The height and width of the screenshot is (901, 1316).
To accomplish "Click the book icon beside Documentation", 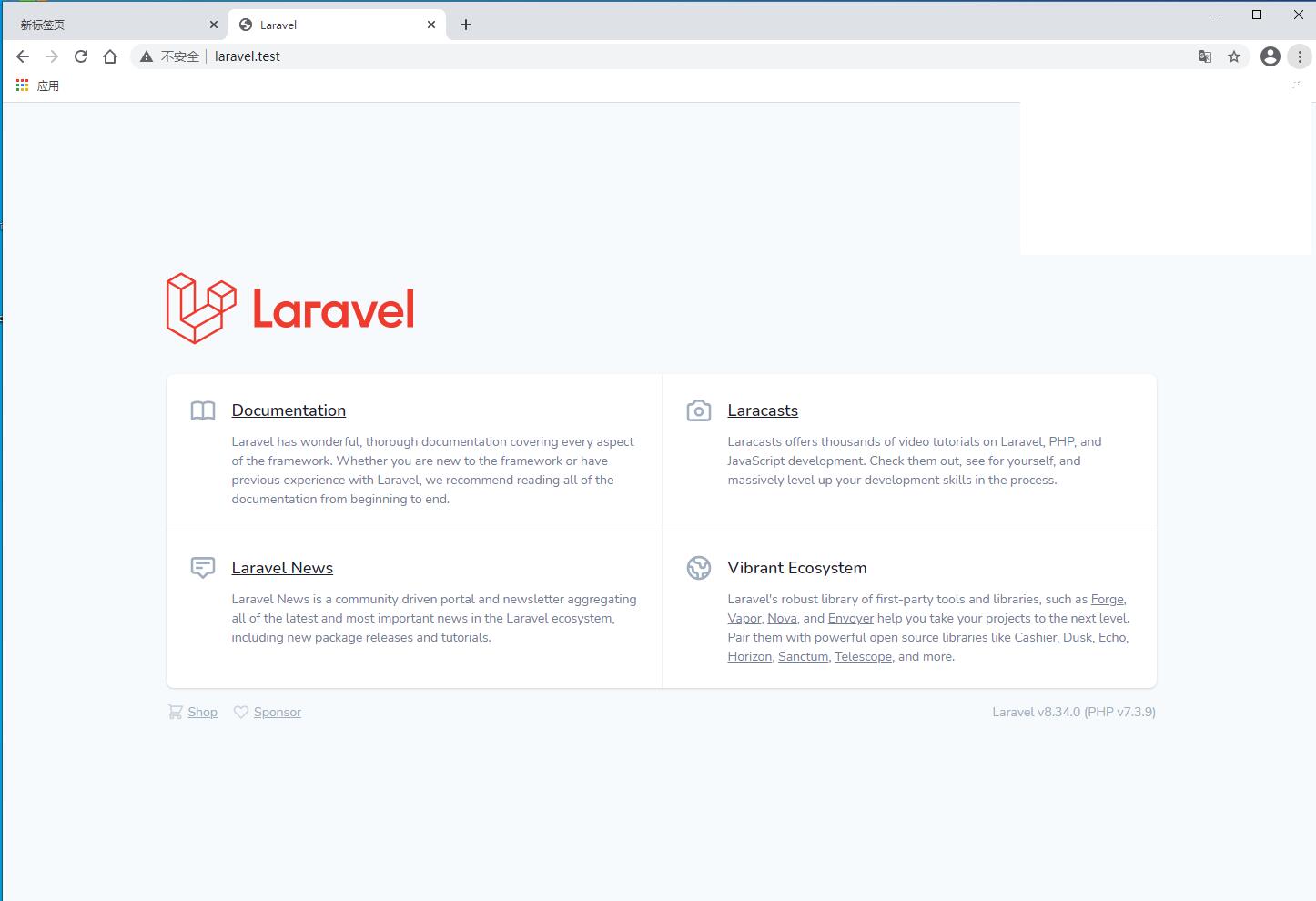I will [203, 411].
